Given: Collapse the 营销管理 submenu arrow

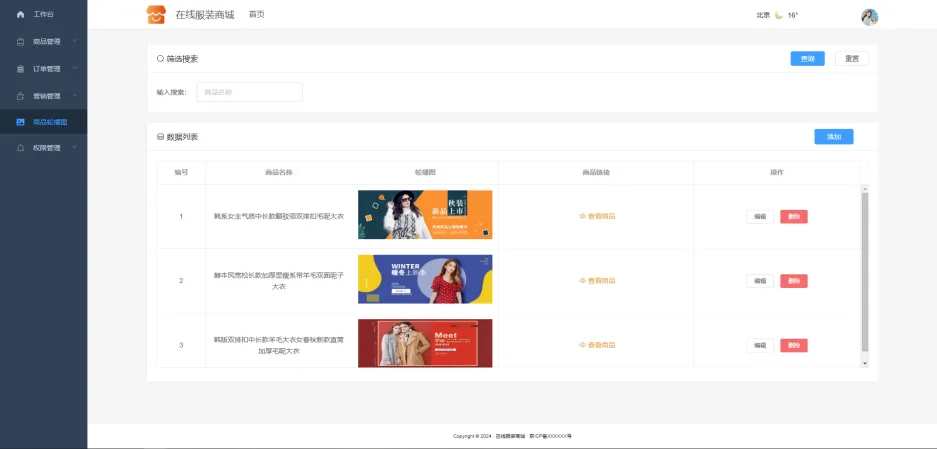Looking at the screenshot, I should (x=74, y=96).
